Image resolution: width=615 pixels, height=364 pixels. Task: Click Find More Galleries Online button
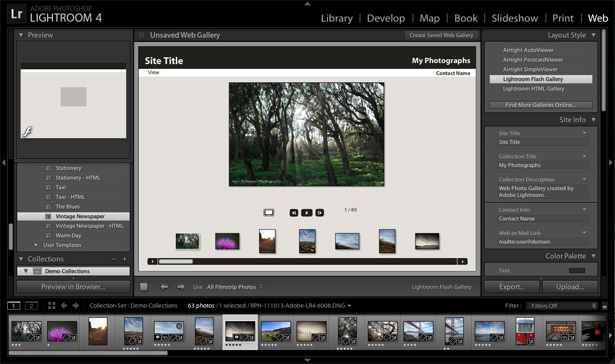click(541, 105)
